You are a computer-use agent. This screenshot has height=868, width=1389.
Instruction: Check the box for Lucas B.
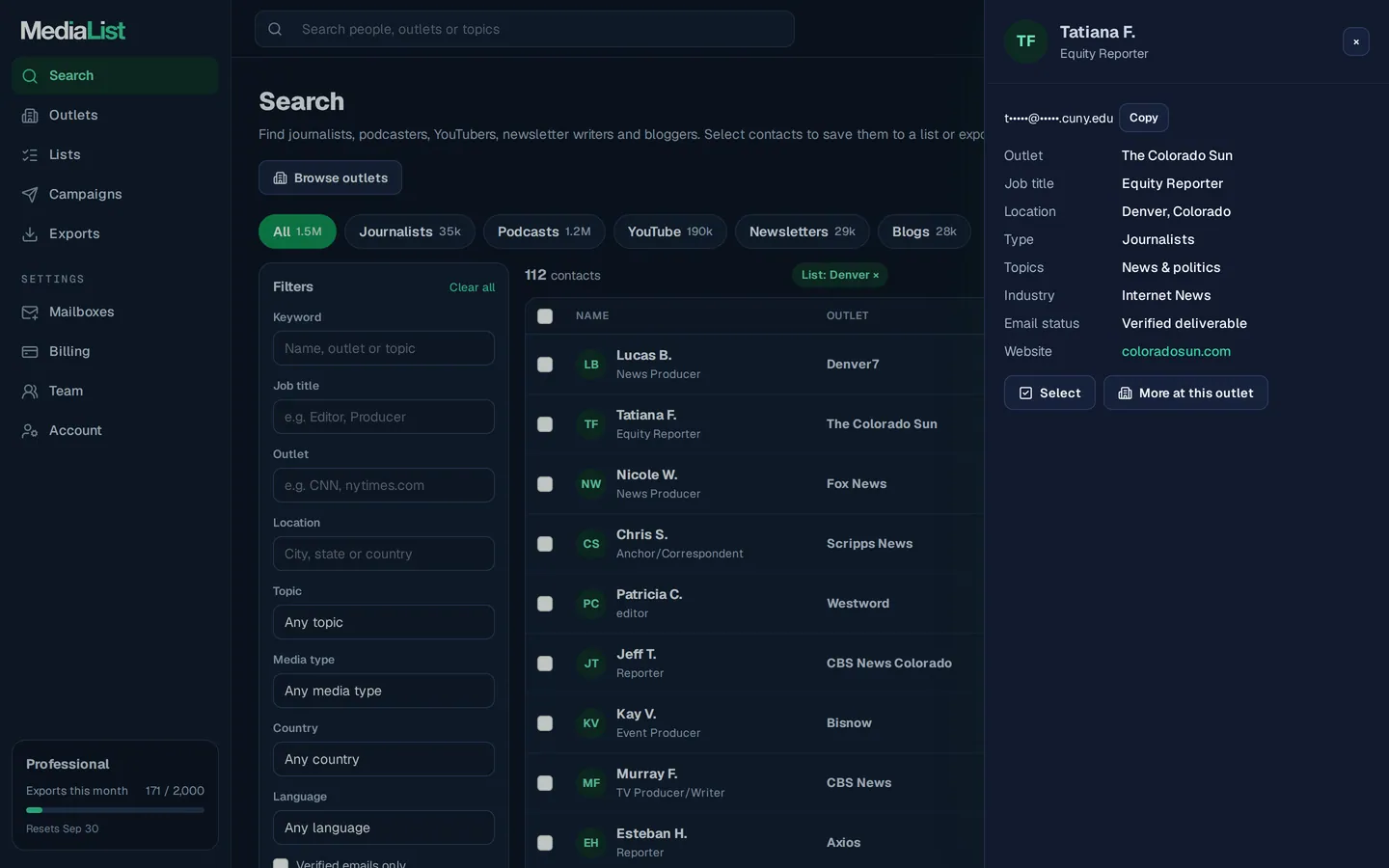point(545,365)
